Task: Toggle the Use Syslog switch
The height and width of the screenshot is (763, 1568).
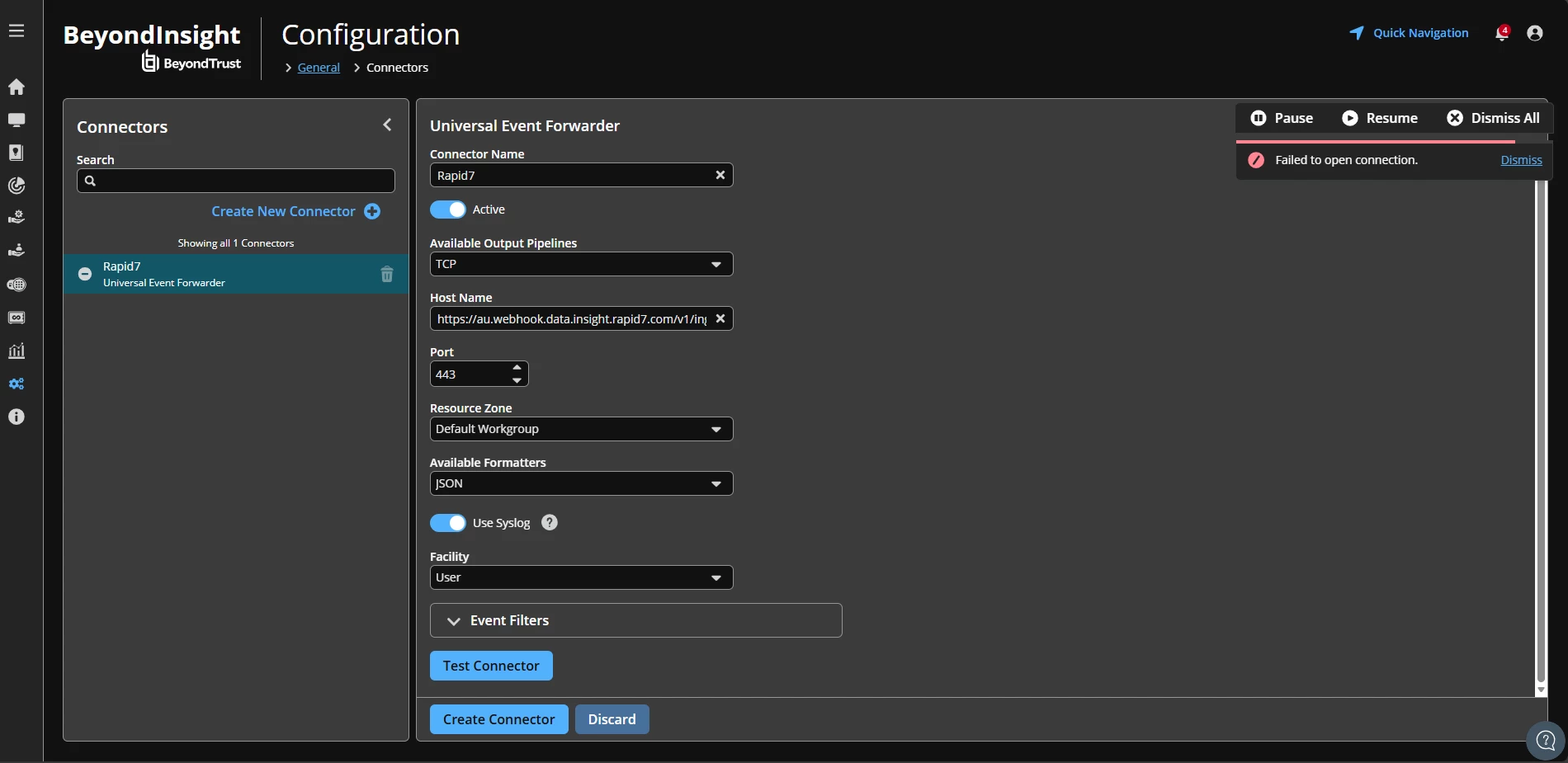Action: click(448, 523)
